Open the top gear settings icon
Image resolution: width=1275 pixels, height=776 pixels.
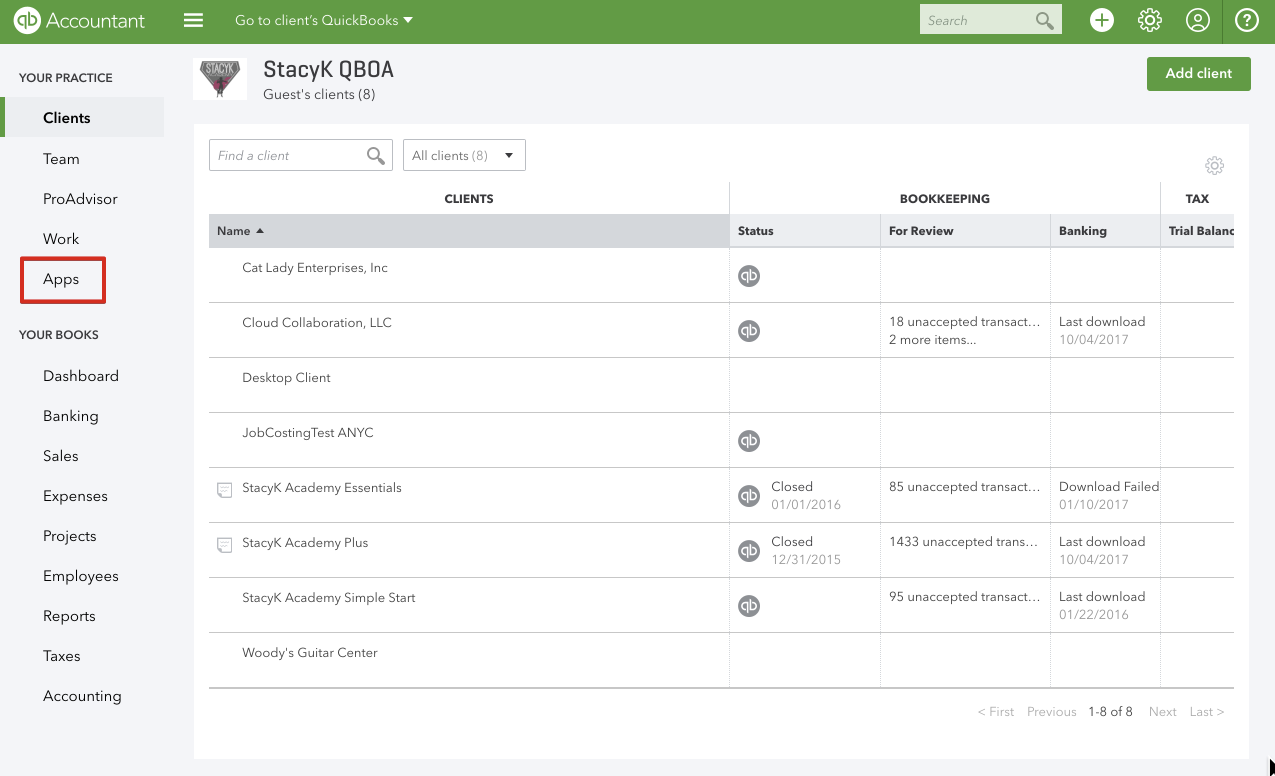pos(1150,21)
